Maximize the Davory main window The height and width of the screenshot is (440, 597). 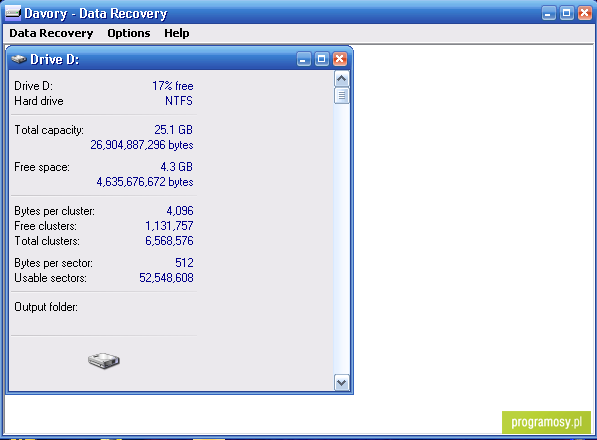point(566,13)
